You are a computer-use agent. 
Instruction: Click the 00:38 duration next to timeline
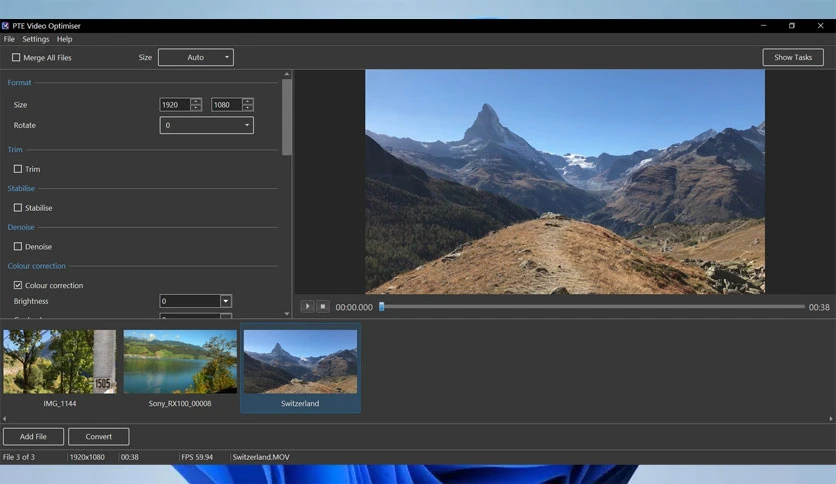819,307
